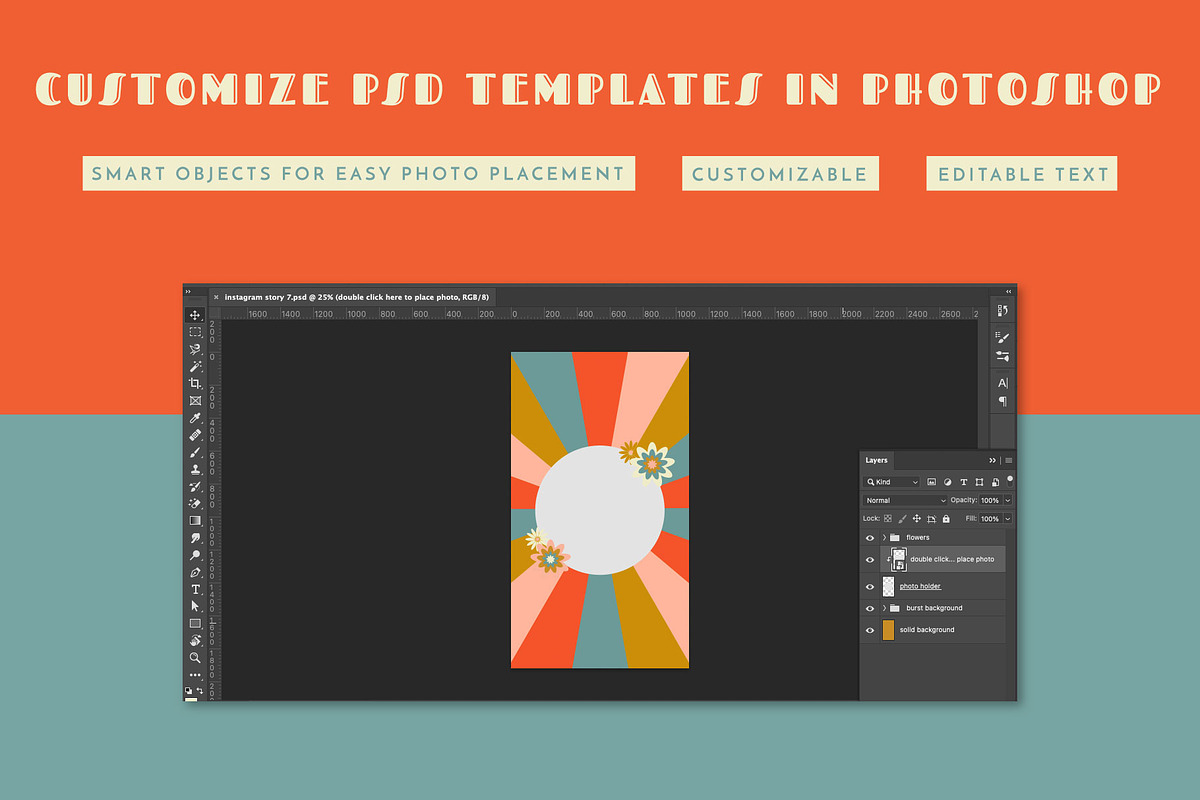Expand the tools panel double arrows
This screenshot has width=1200, height=800.
[x=188, y=292]
